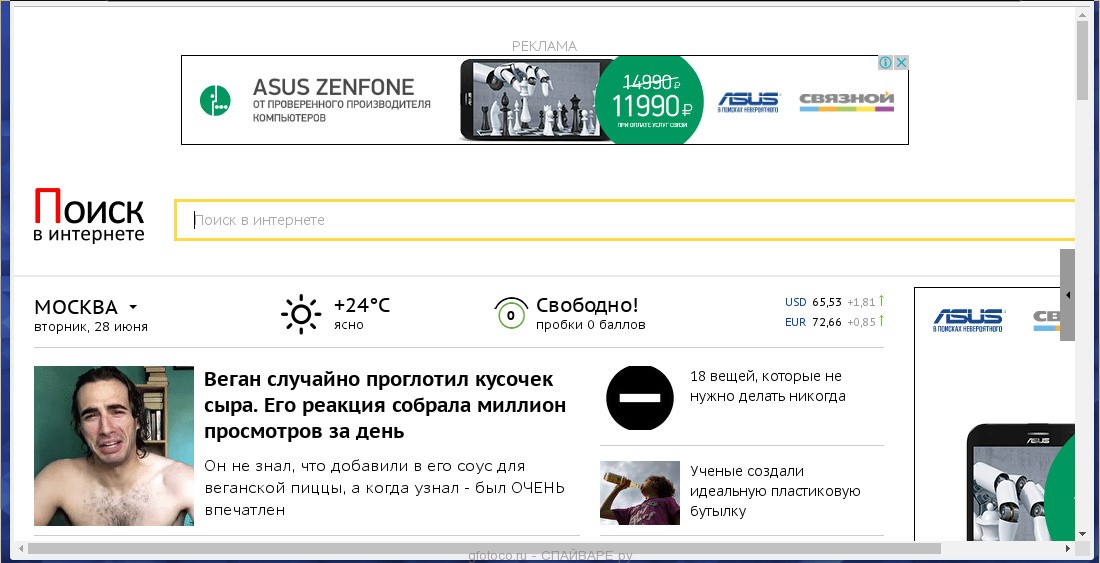Click the ясно weather condition text
Image resolution: width=1100 pixels, height=563 pixels.
349,325
